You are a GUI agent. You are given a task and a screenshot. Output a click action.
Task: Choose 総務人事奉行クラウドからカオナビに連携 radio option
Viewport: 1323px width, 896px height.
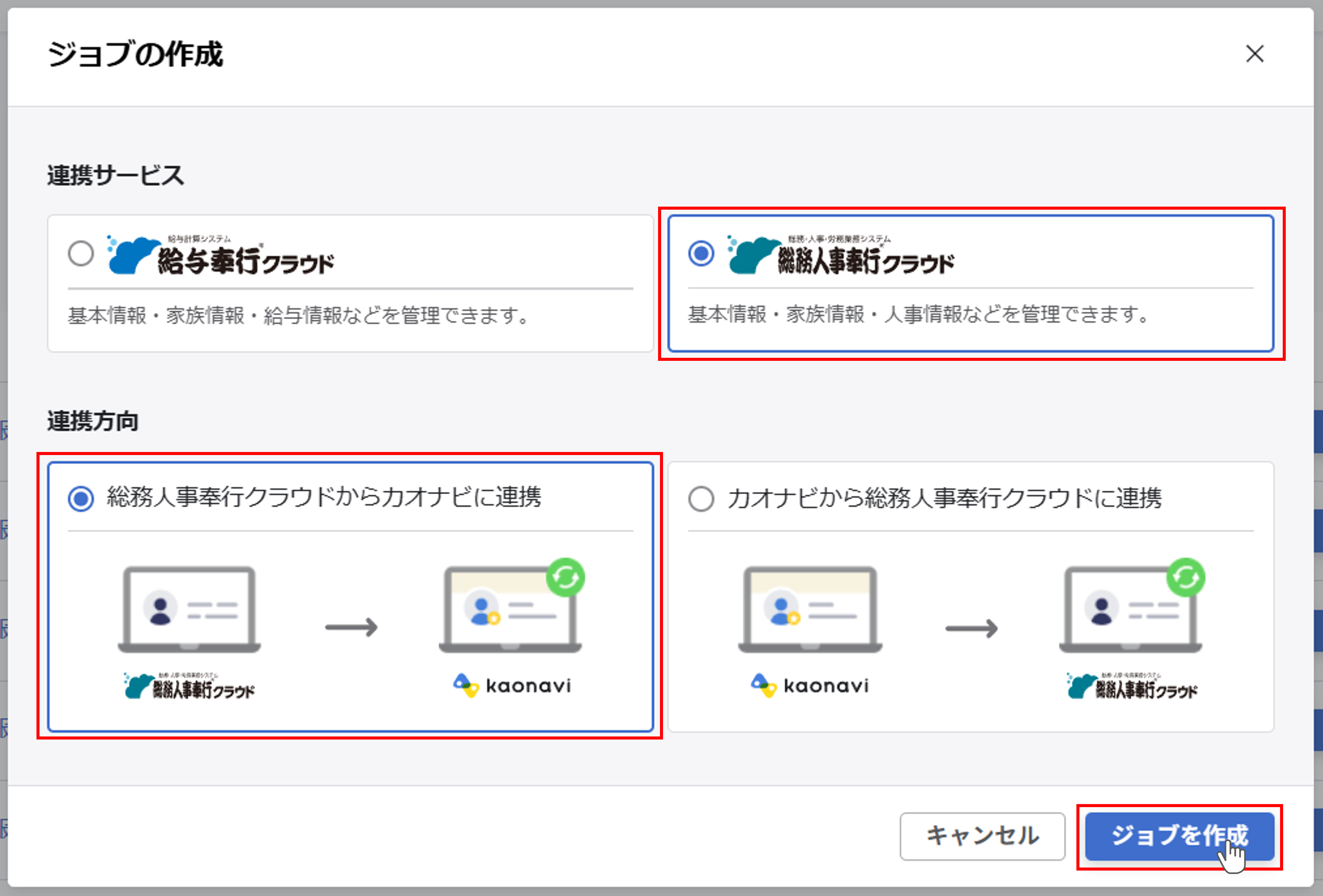tap(81, 499)
